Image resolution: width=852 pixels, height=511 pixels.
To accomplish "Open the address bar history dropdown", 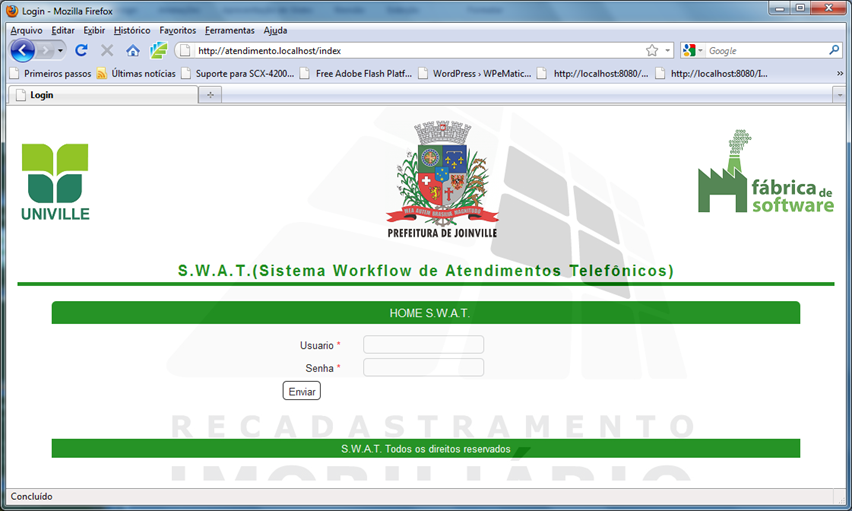I will click(667, 51).
